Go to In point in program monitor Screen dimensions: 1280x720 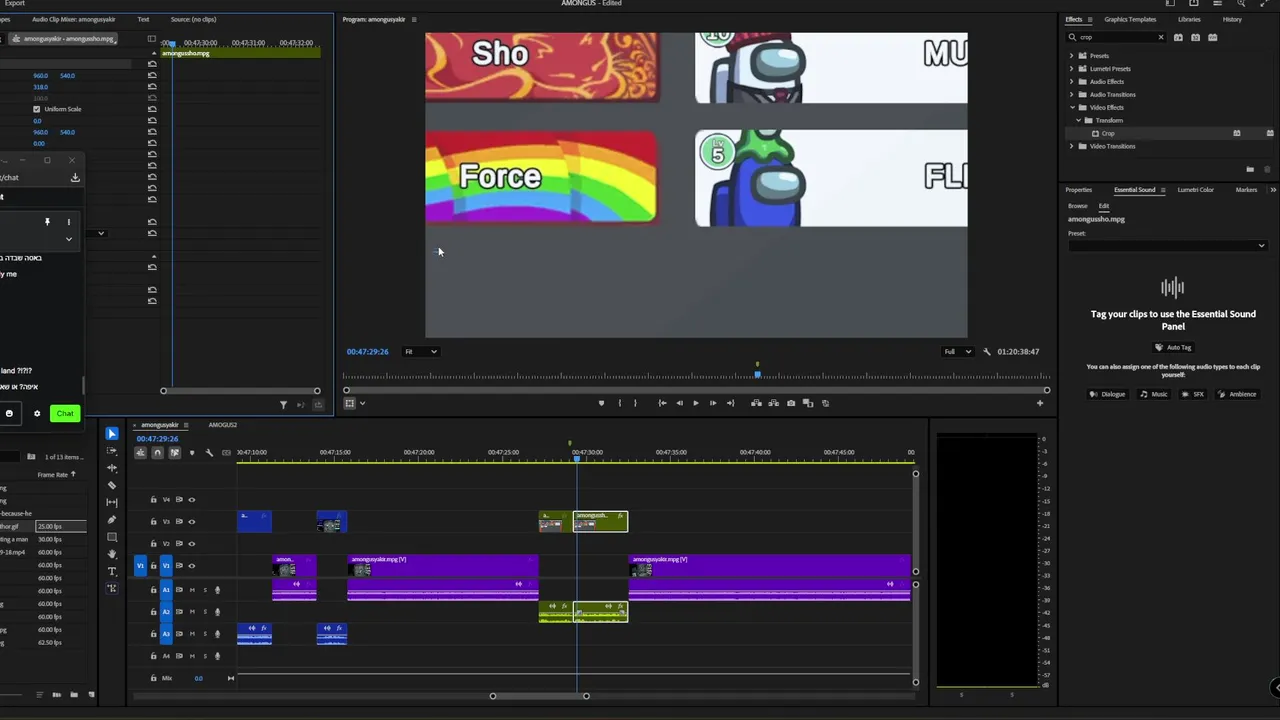(662, 403)
